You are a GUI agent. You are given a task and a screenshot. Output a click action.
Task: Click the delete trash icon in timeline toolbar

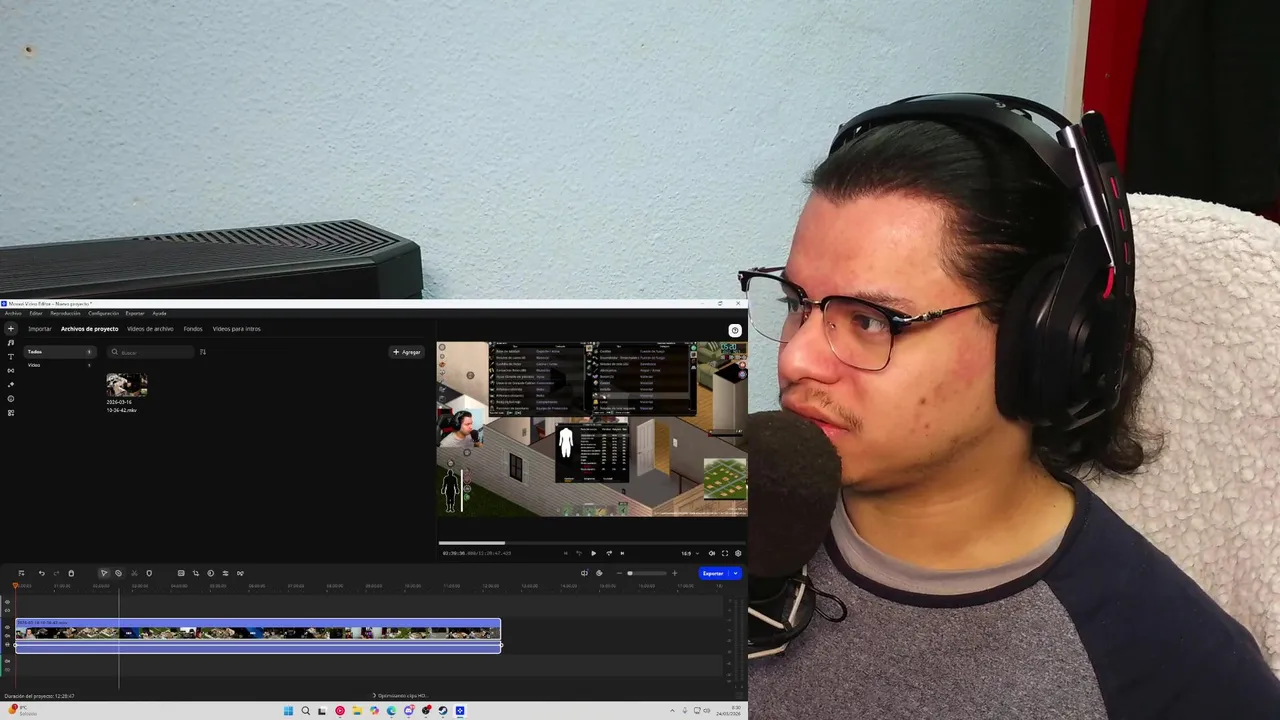[x=71, y=573]
